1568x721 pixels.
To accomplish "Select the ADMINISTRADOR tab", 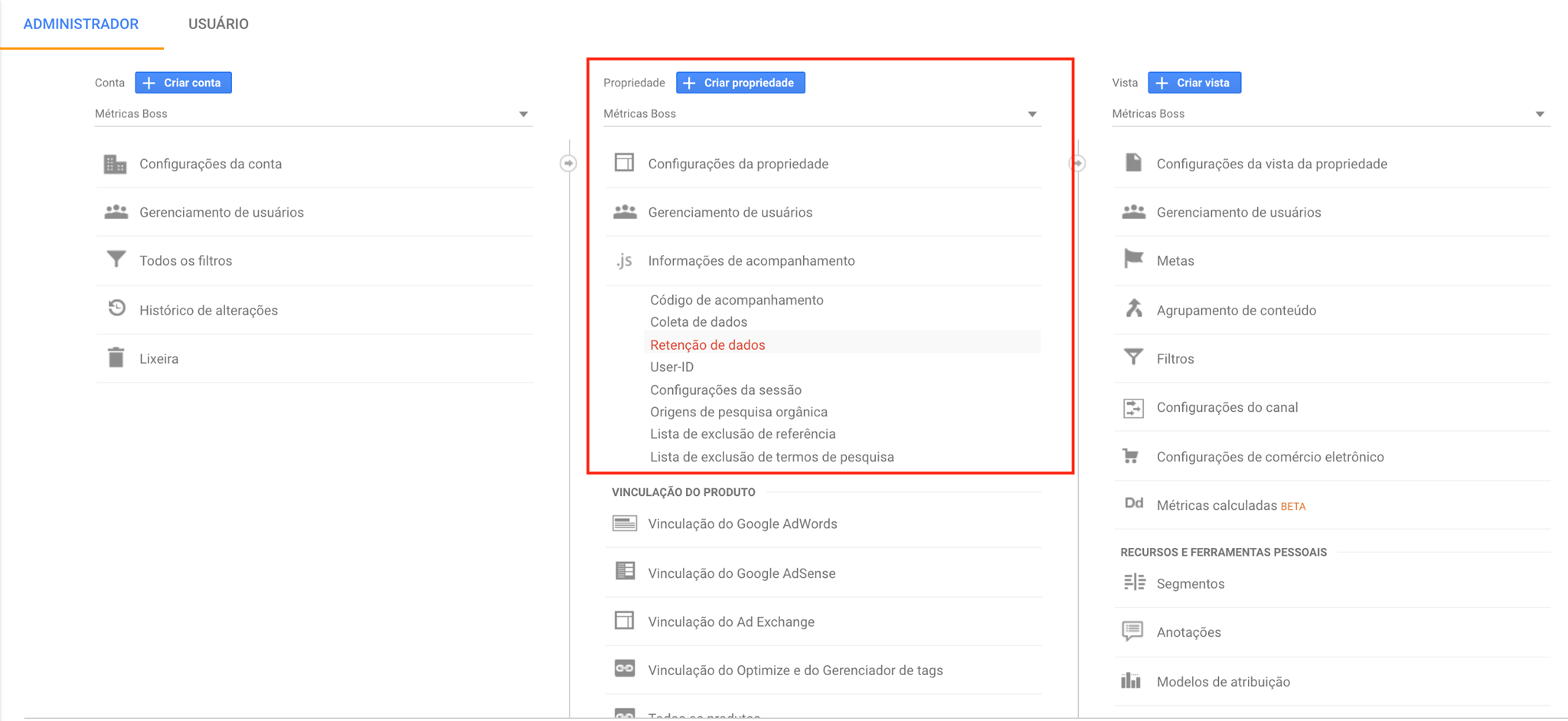I will [x=81, y=24].
